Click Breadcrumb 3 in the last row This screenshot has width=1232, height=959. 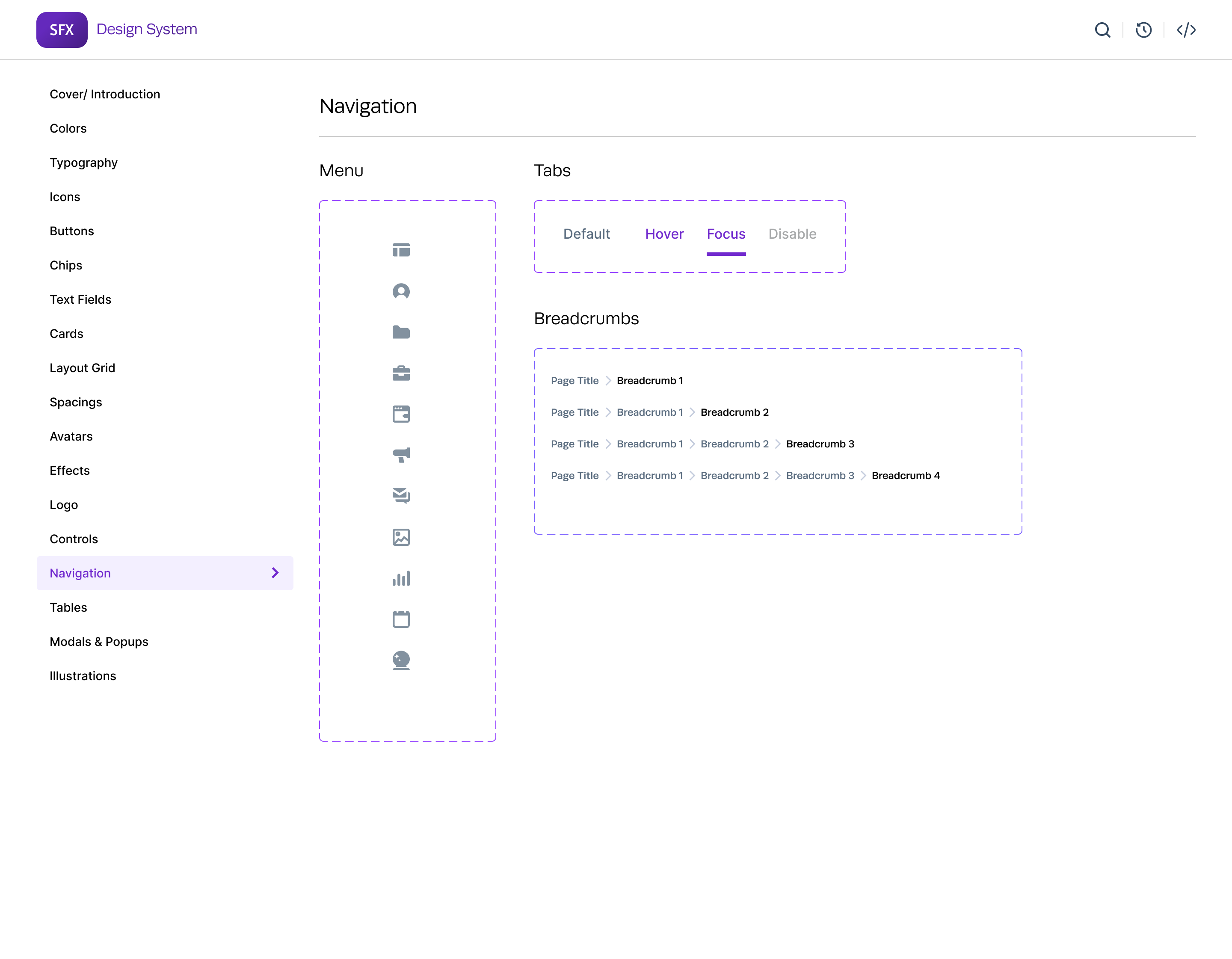point(820,476)
